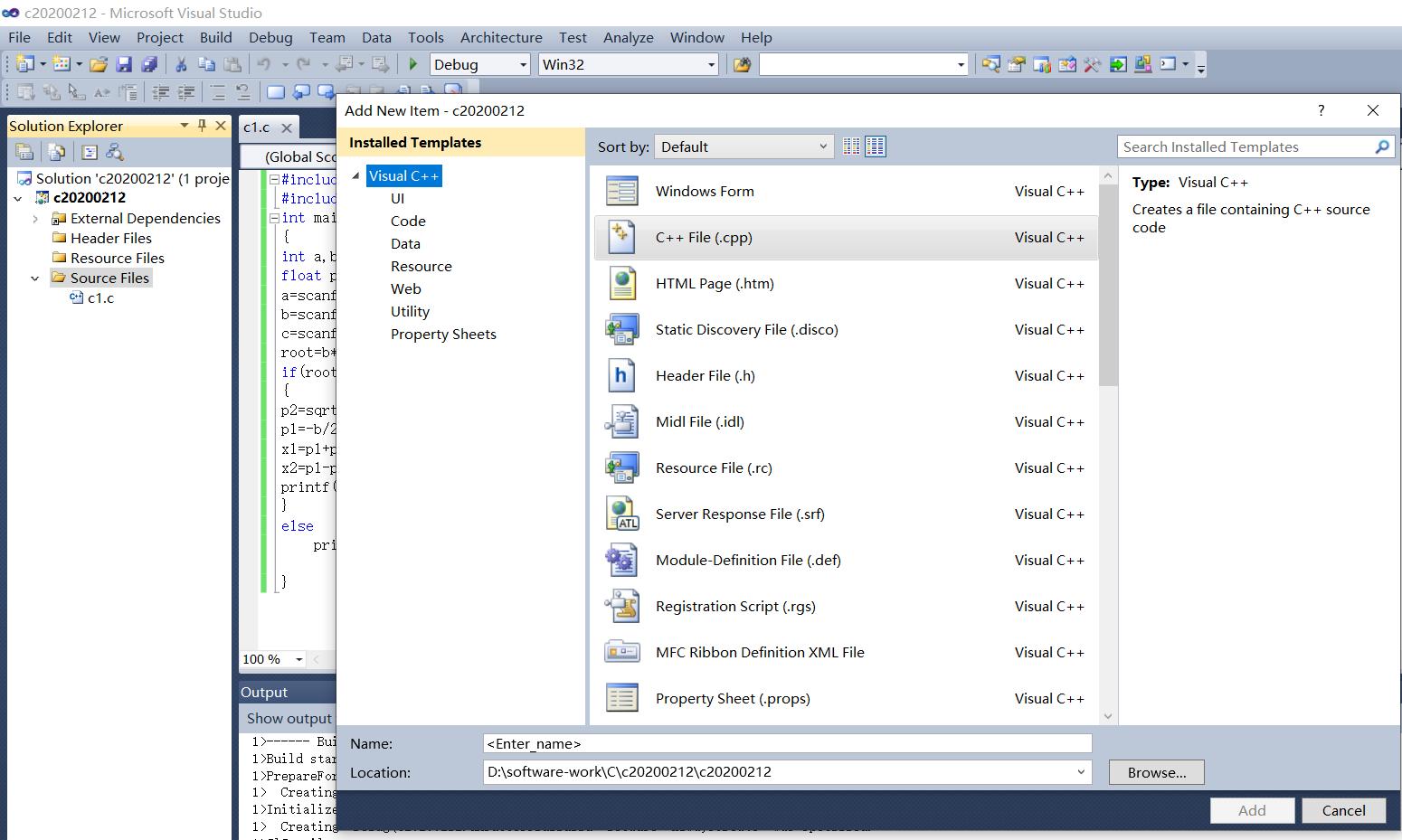Screen dimensions: 1402x840
Task: Click the Browse button for Location
Action: [x=1156, y=772]
